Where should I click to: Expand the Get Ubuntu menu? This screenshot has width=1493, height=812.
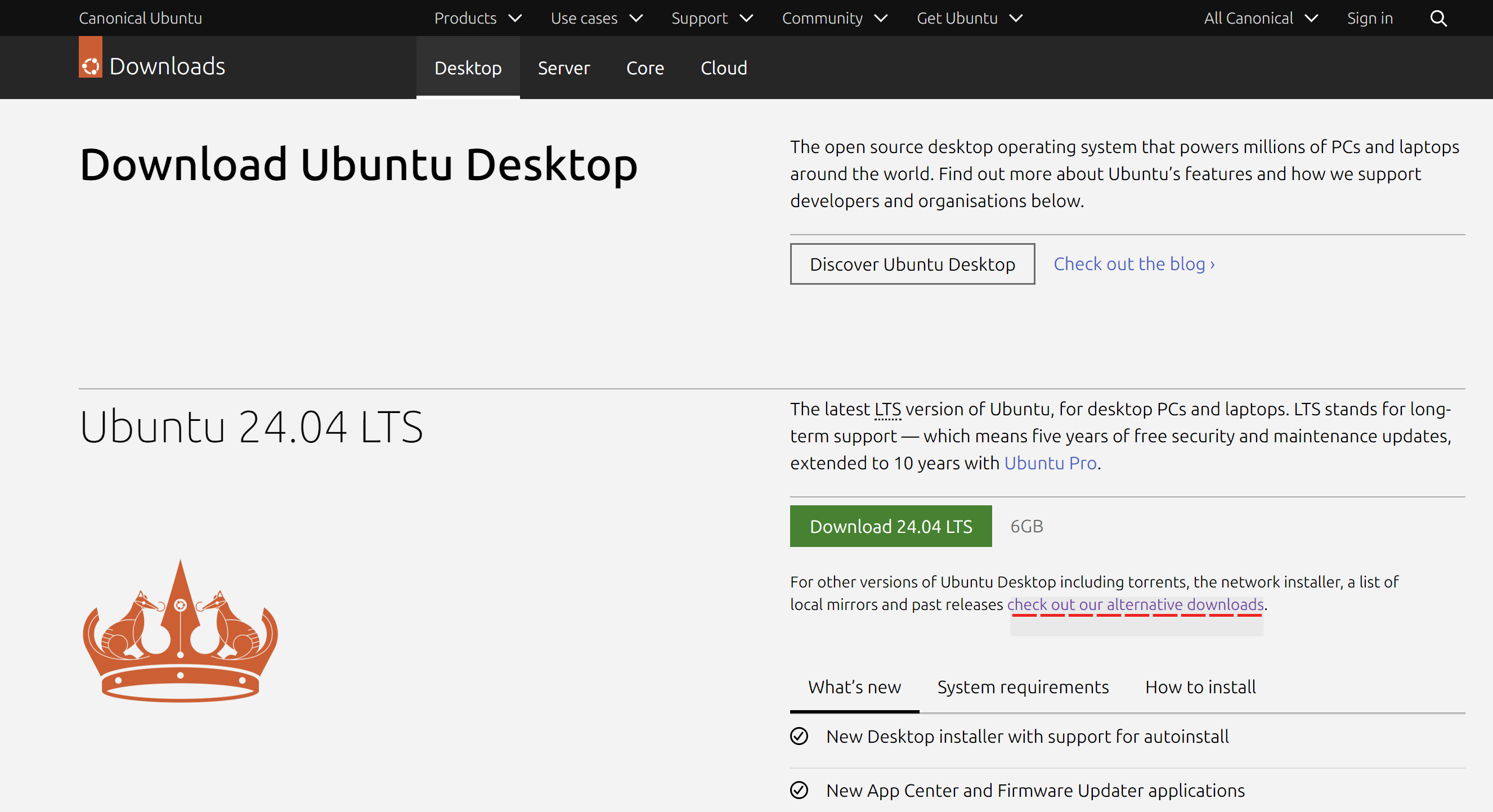click(969, 19)
